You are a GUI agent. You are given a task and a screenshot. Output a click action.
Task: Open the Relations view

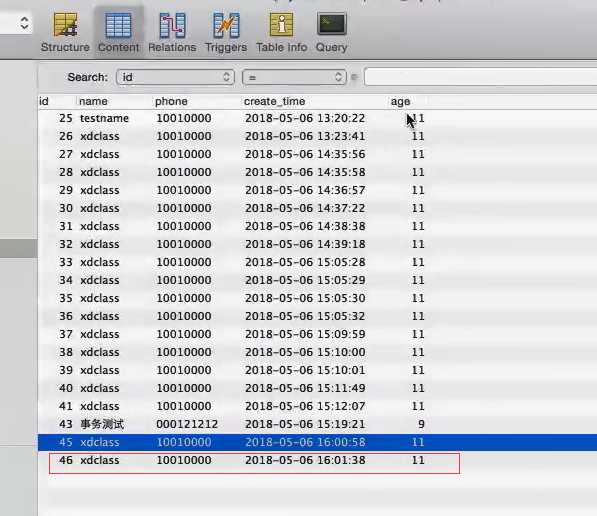click(x=172, y=32)
